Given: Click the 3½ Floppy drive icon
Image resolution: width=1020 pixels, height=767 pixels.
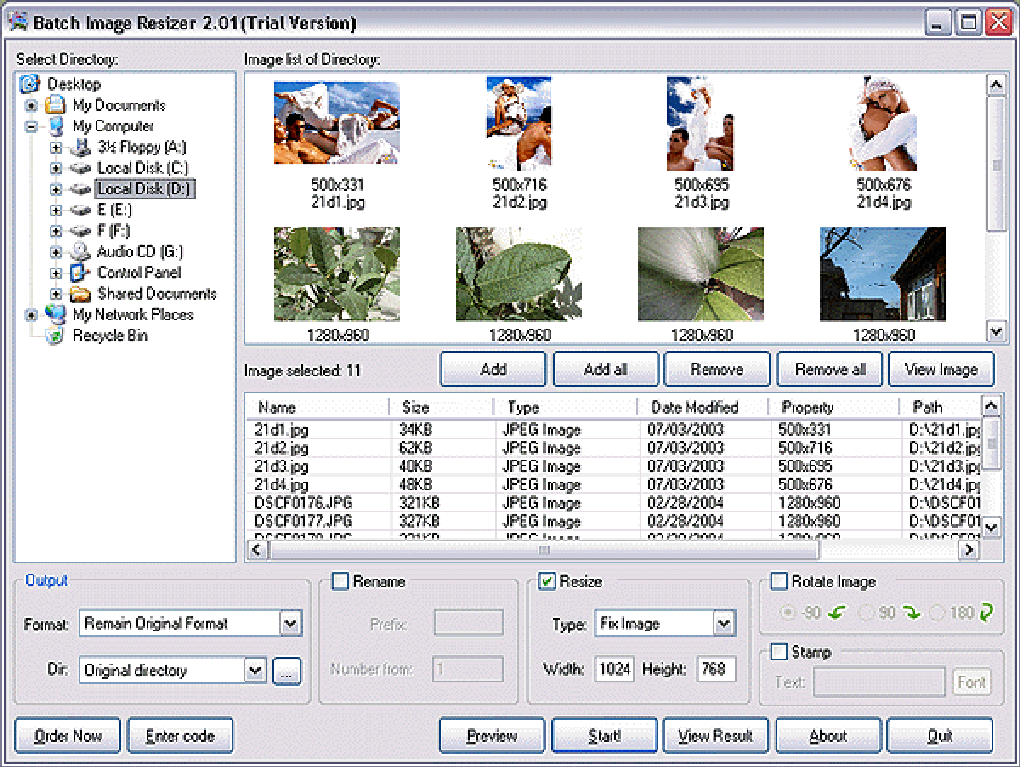Looking at the screenshot, I should (81, 147).
